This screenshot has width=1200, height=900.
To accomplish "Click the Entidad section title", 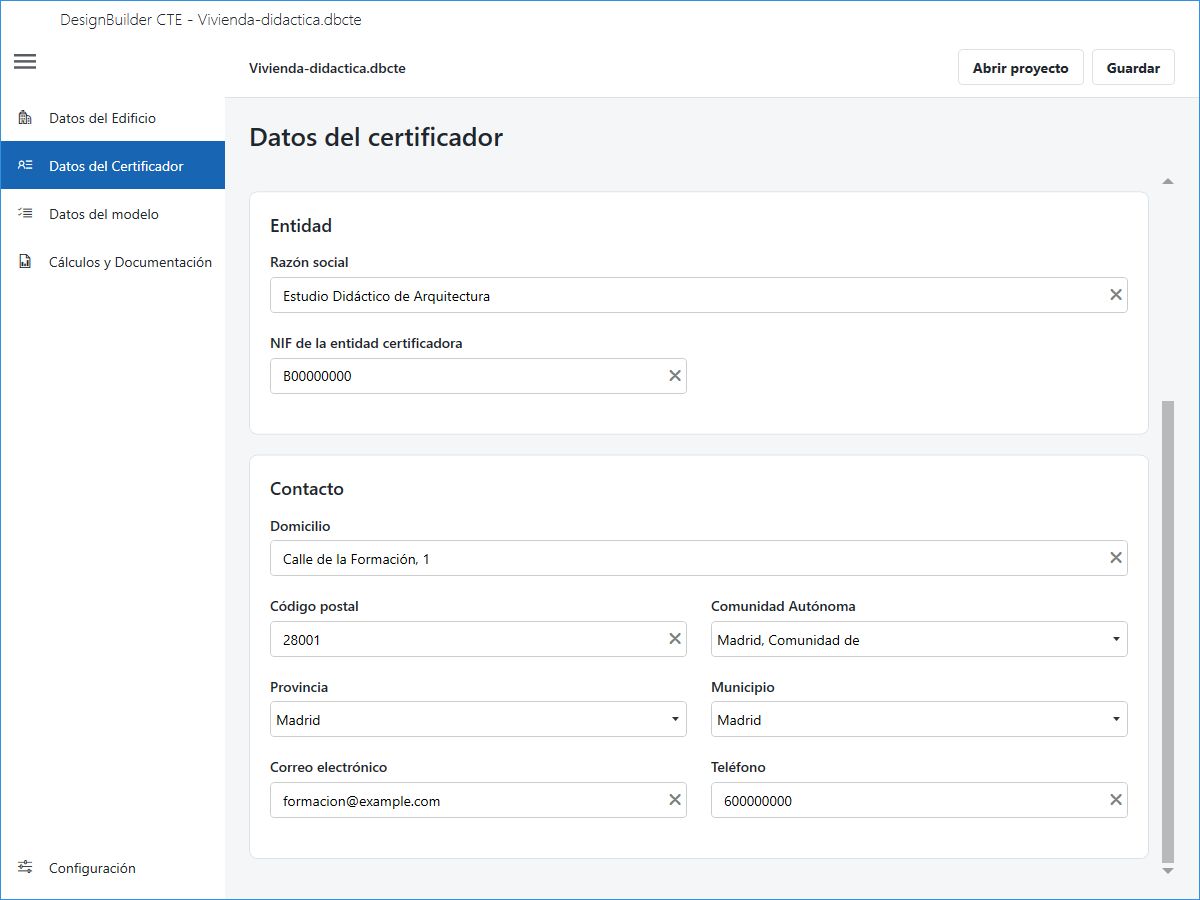I will tap(301, 226).
